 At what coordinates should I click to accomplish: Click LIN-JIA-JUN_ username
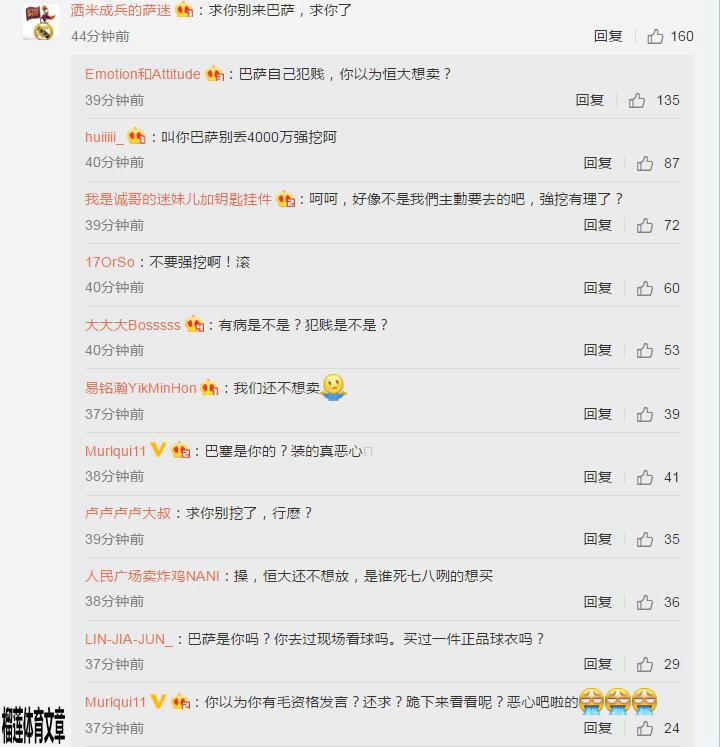pyautogui.click(x=129, y=639)
